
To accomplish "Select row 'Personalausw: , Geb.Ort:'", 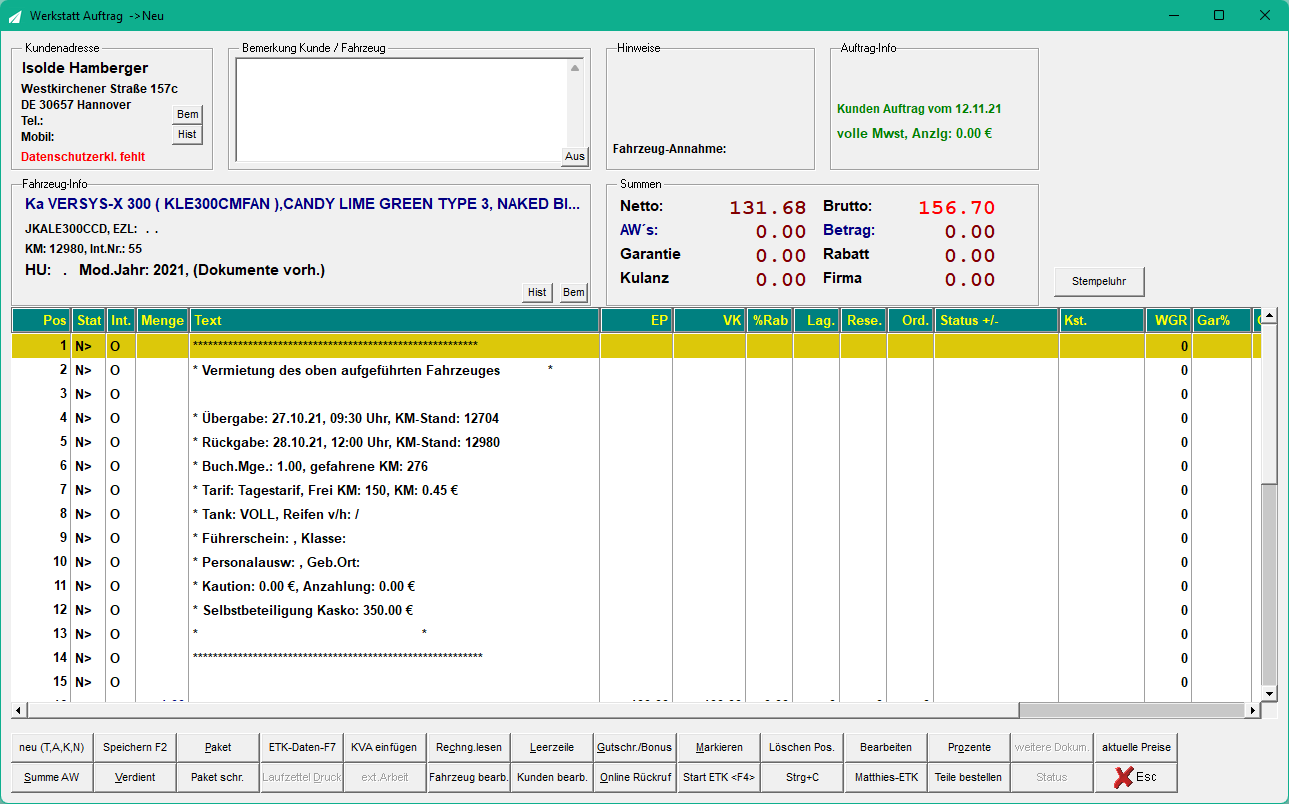I will 636,562.
